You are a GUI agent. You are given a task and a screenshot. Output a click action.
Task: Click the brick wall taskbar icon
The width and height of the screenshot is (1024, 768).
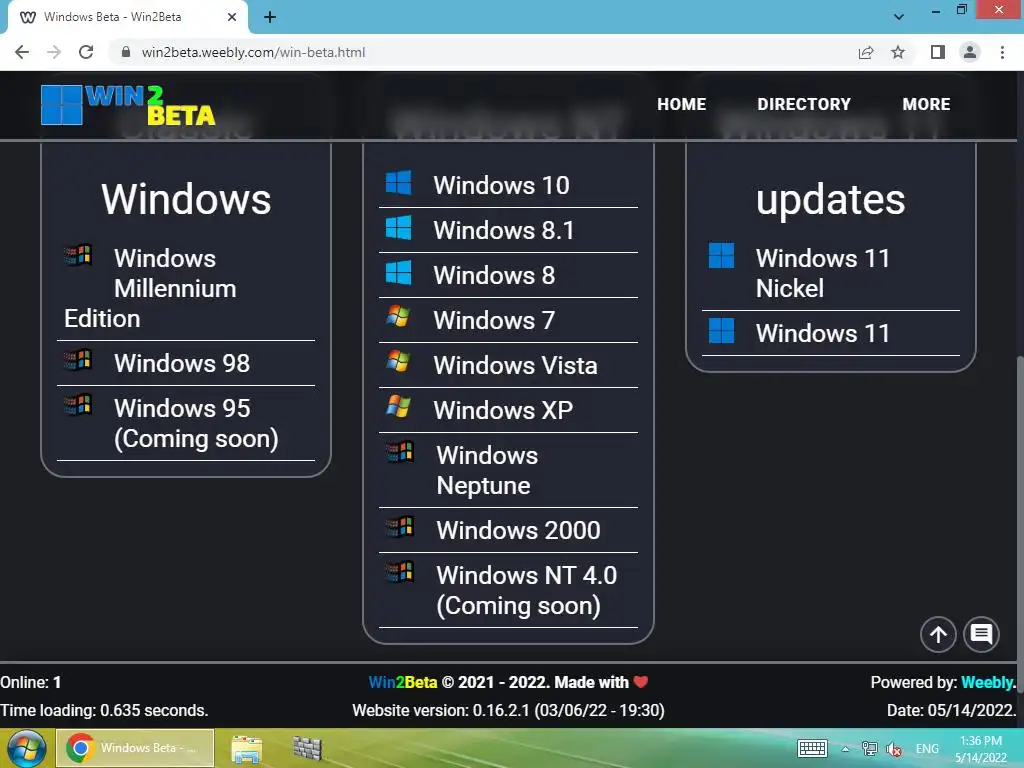coord(307,749)
